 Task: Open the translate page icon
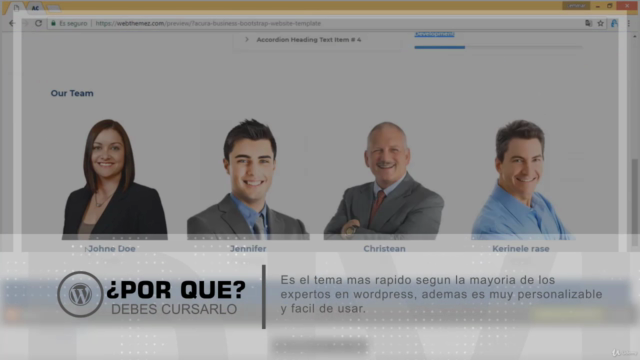click(588, 23)
